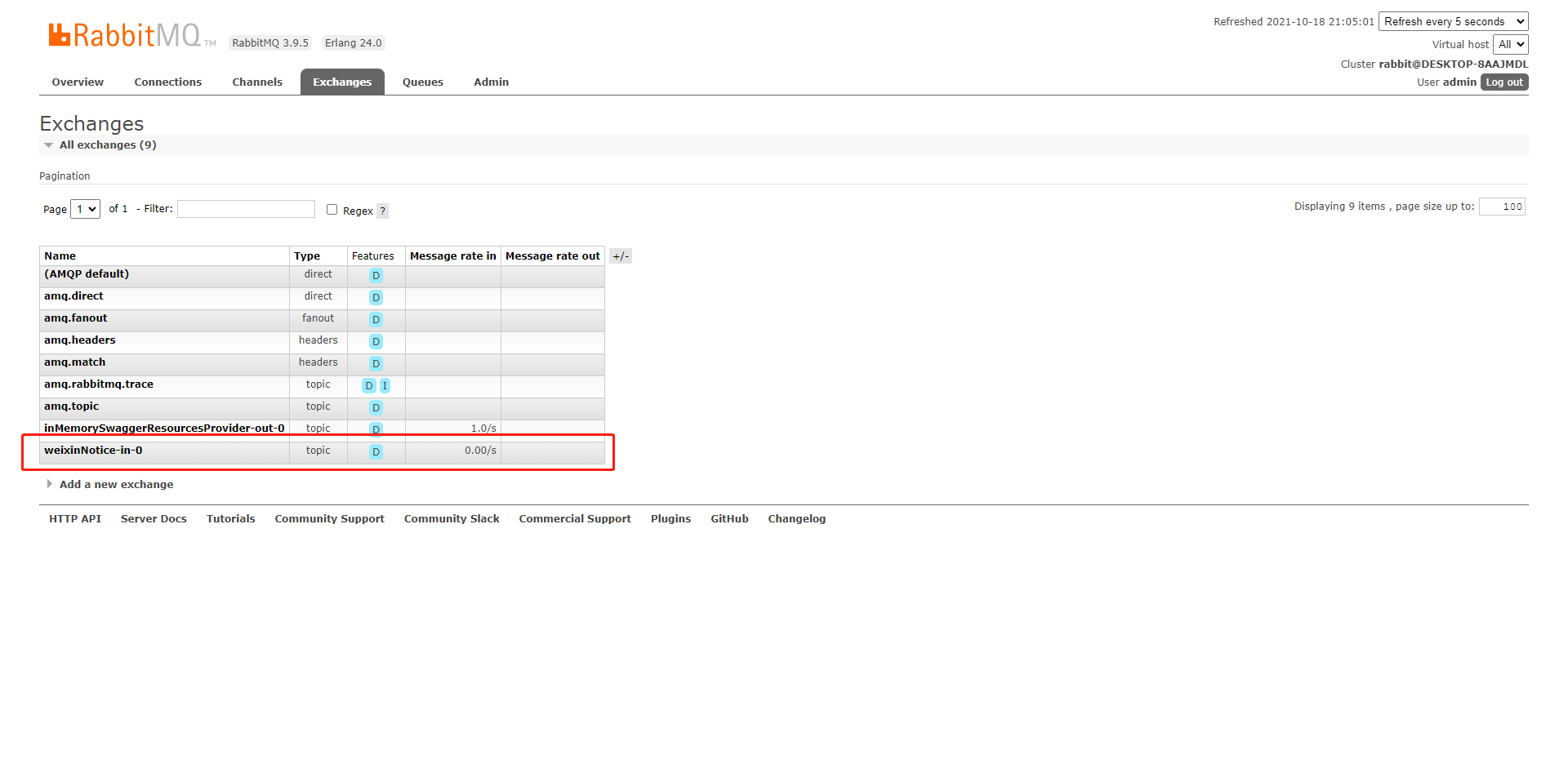Image resolution: width=1568 pixels, height=764 pixels.
Task: Click the +/- column selector
Action: (620, 256)
